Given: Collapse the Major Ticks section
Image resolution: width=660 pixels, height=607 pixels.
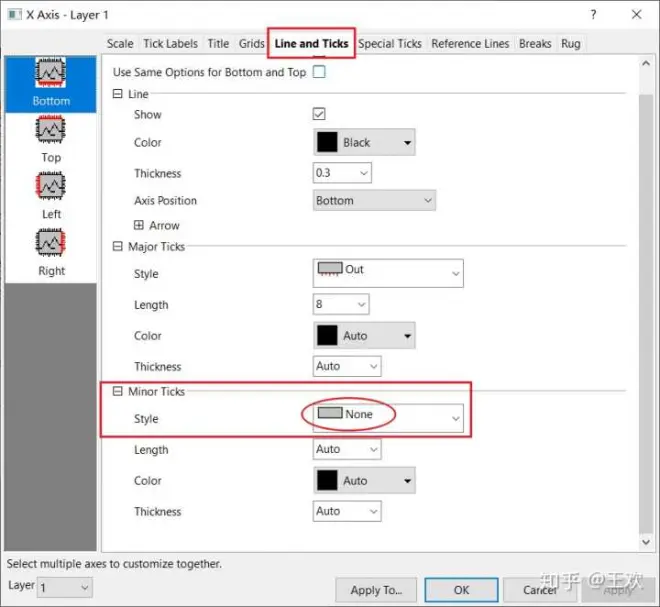Looking at the screenshot, I should pyautogui.click(x=117, y=246).
